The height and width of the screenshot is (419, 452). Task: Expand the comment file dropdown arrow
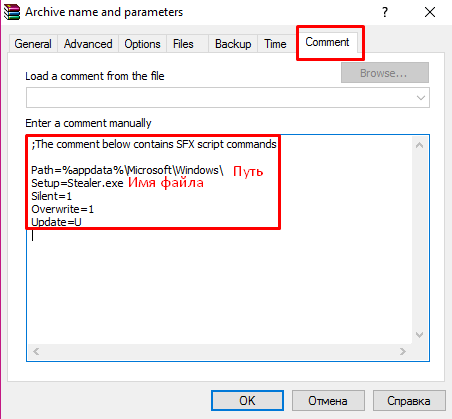pyautogui.click(x=421, y=98)
